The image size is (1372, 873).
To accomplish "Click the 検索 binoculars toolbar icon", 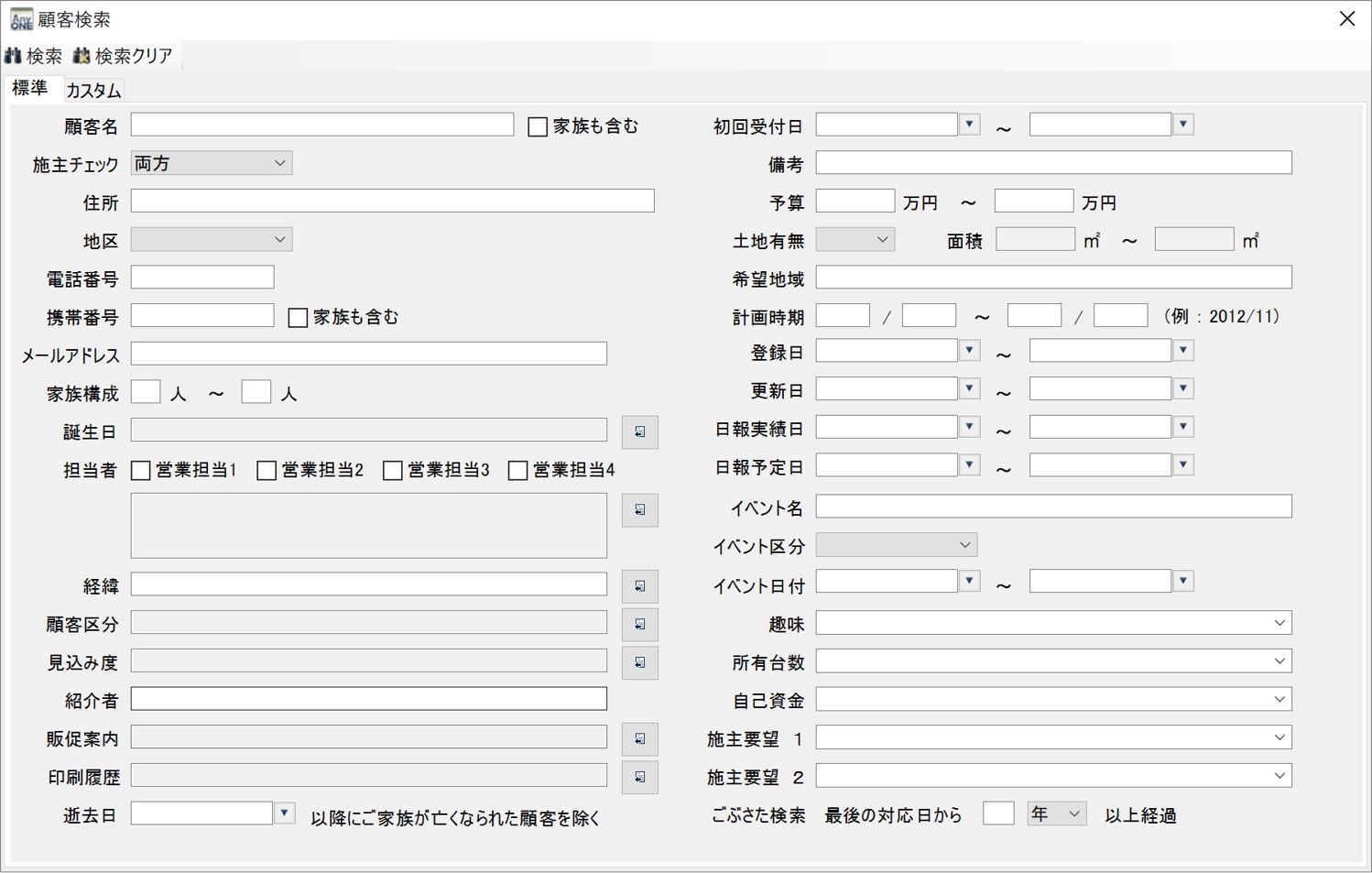I will (x=14, y=56).
